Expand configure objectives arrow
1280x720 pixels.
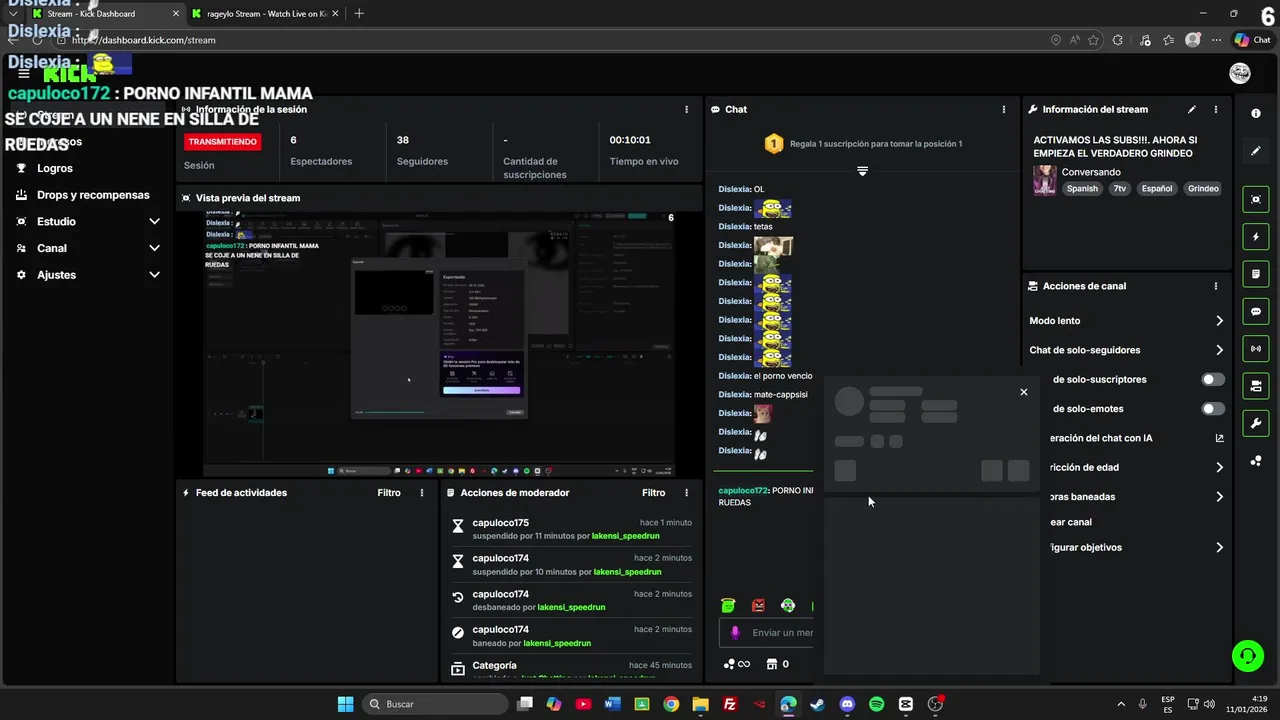click(x=1219, y=548)
